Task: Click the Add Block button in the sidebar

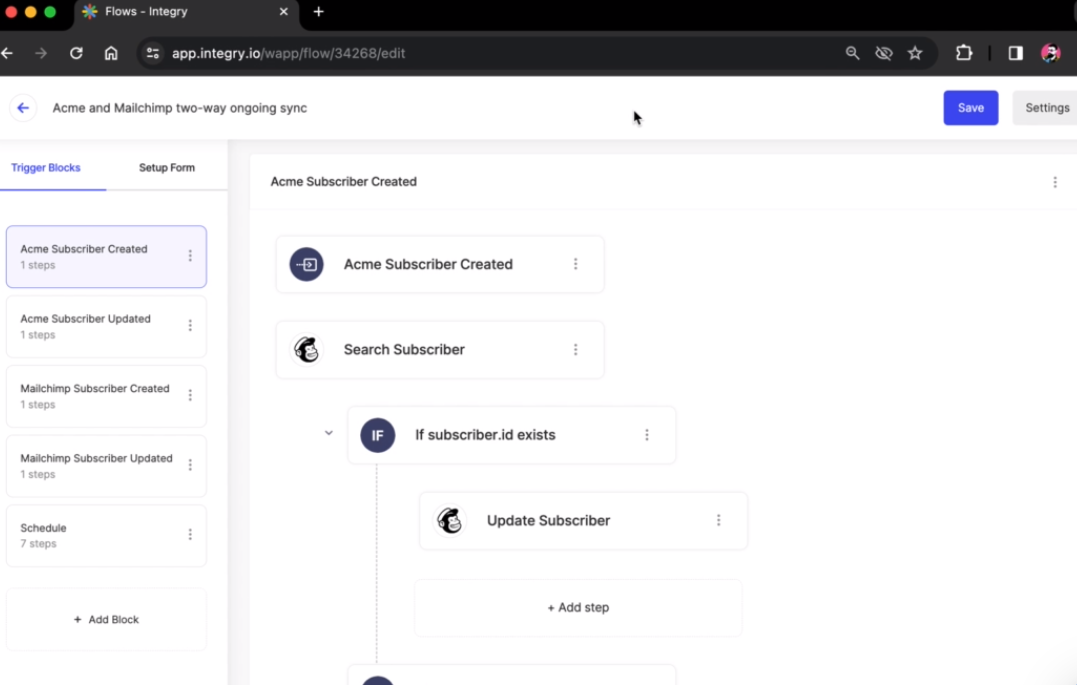Action: pos(106,619)
